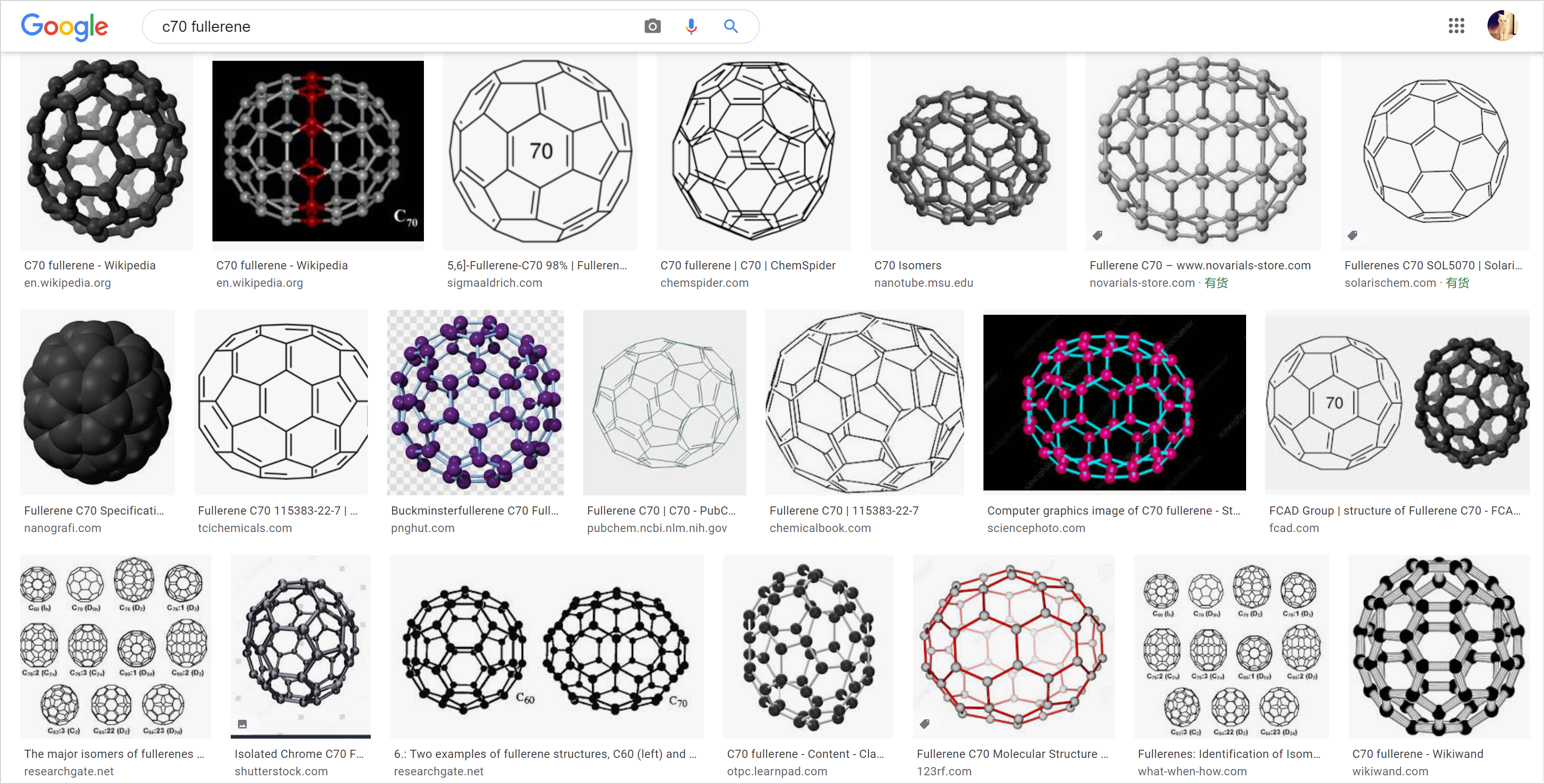Open the nanotube.msu.edu source link
This screenshot has height=784, width=1544.
[x=923, y=283]
